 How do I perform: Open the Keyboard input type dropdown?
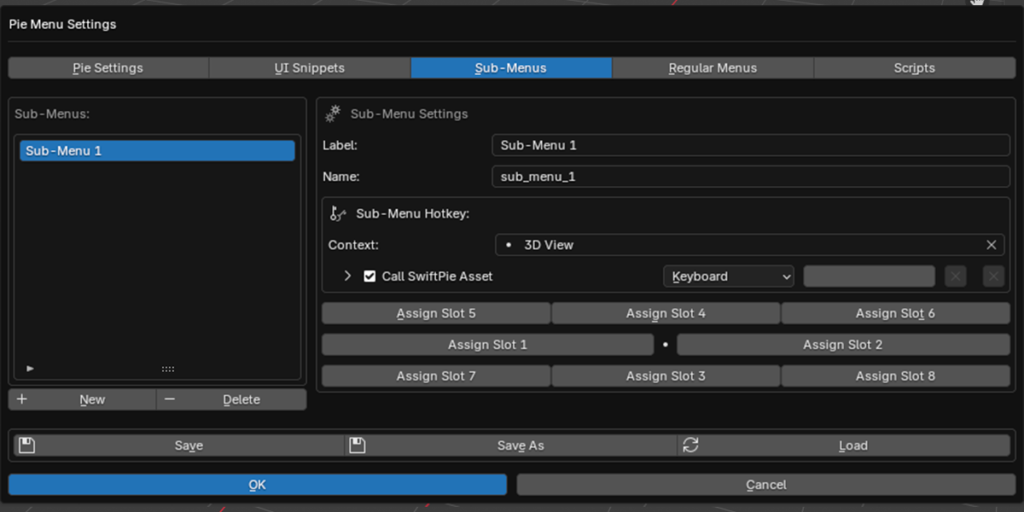(x=728, y=276)
